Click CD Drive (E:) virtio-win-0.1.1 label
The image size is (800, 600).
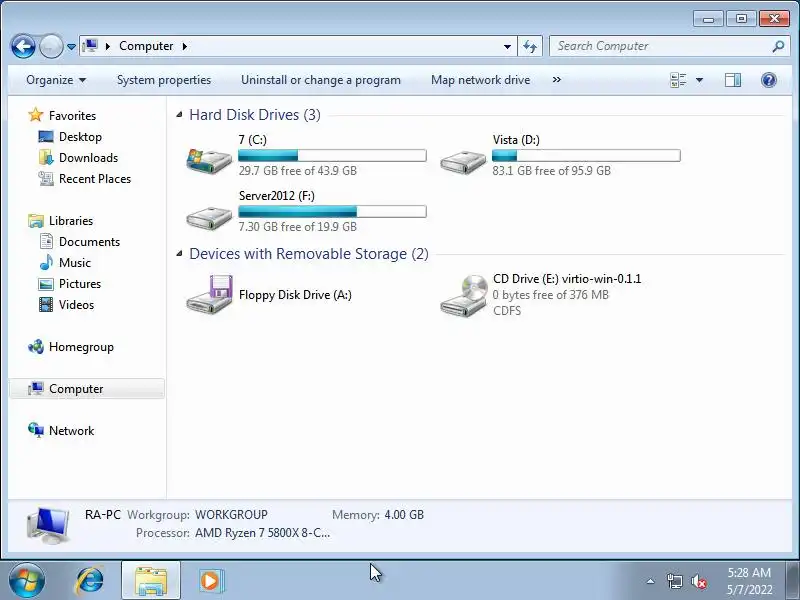tap(567, 279)
